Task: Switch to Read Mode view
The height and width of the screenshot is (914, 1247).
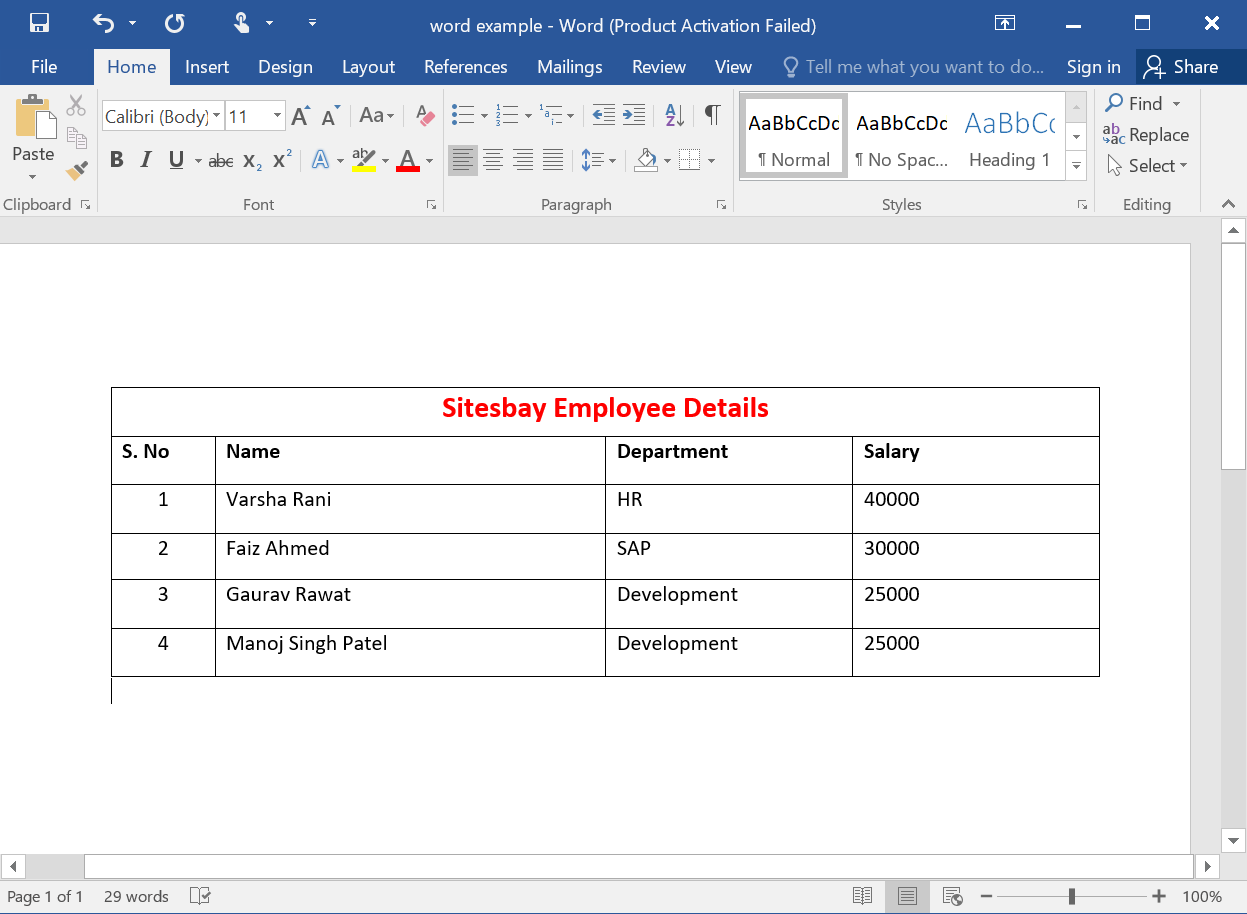Action: click(862, 896)
